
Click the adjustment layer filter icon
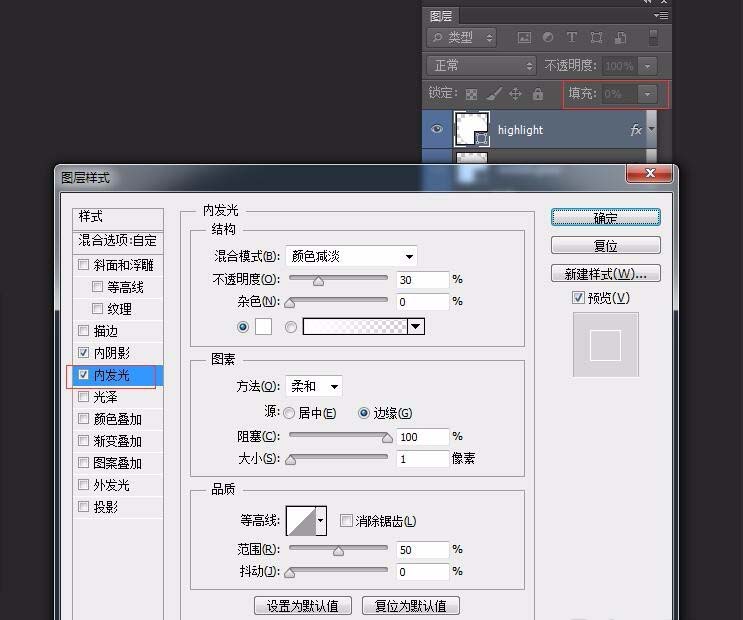tap(548, 38)
